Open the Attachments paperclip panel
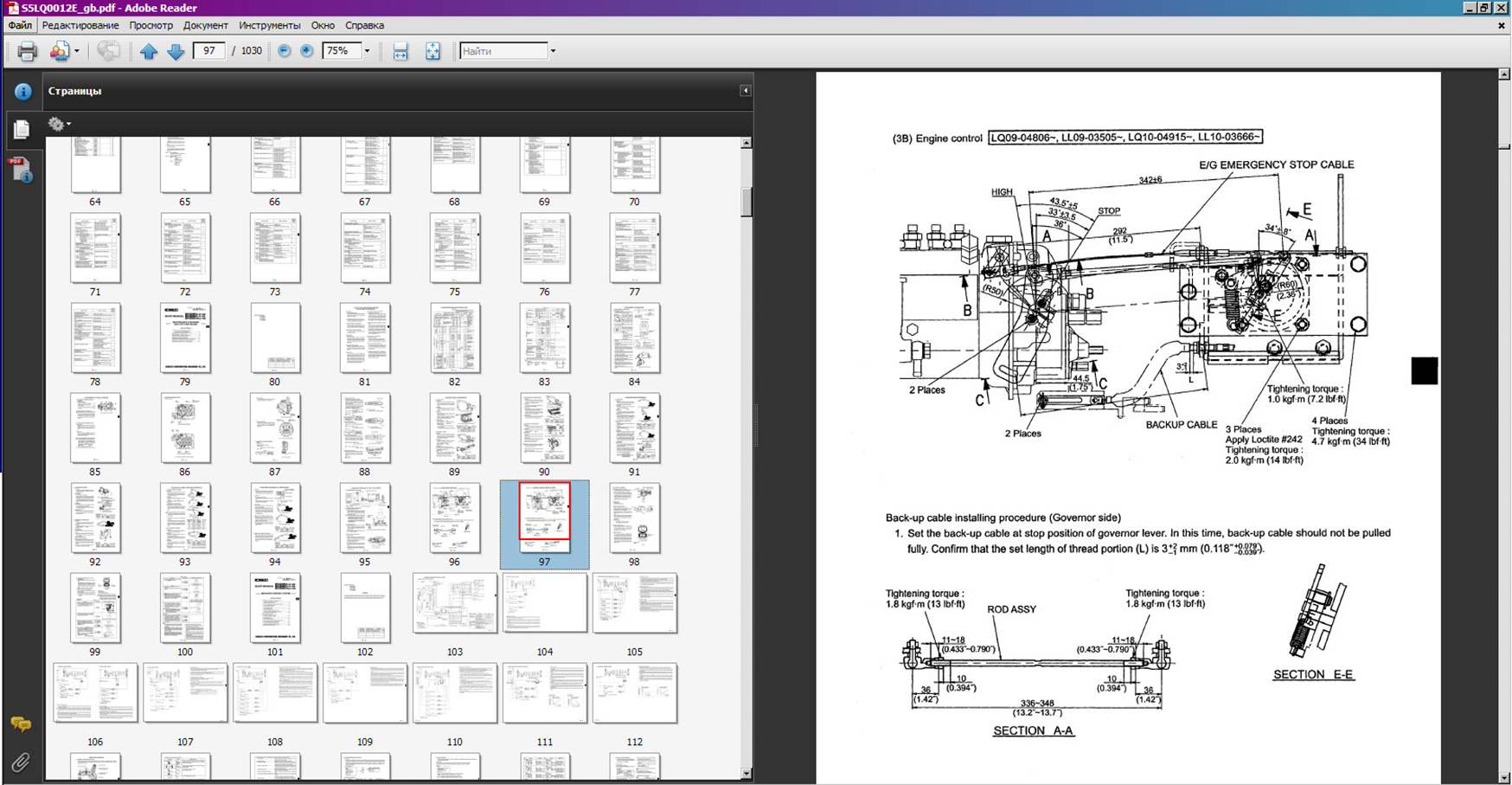 (x=21, y=762)
